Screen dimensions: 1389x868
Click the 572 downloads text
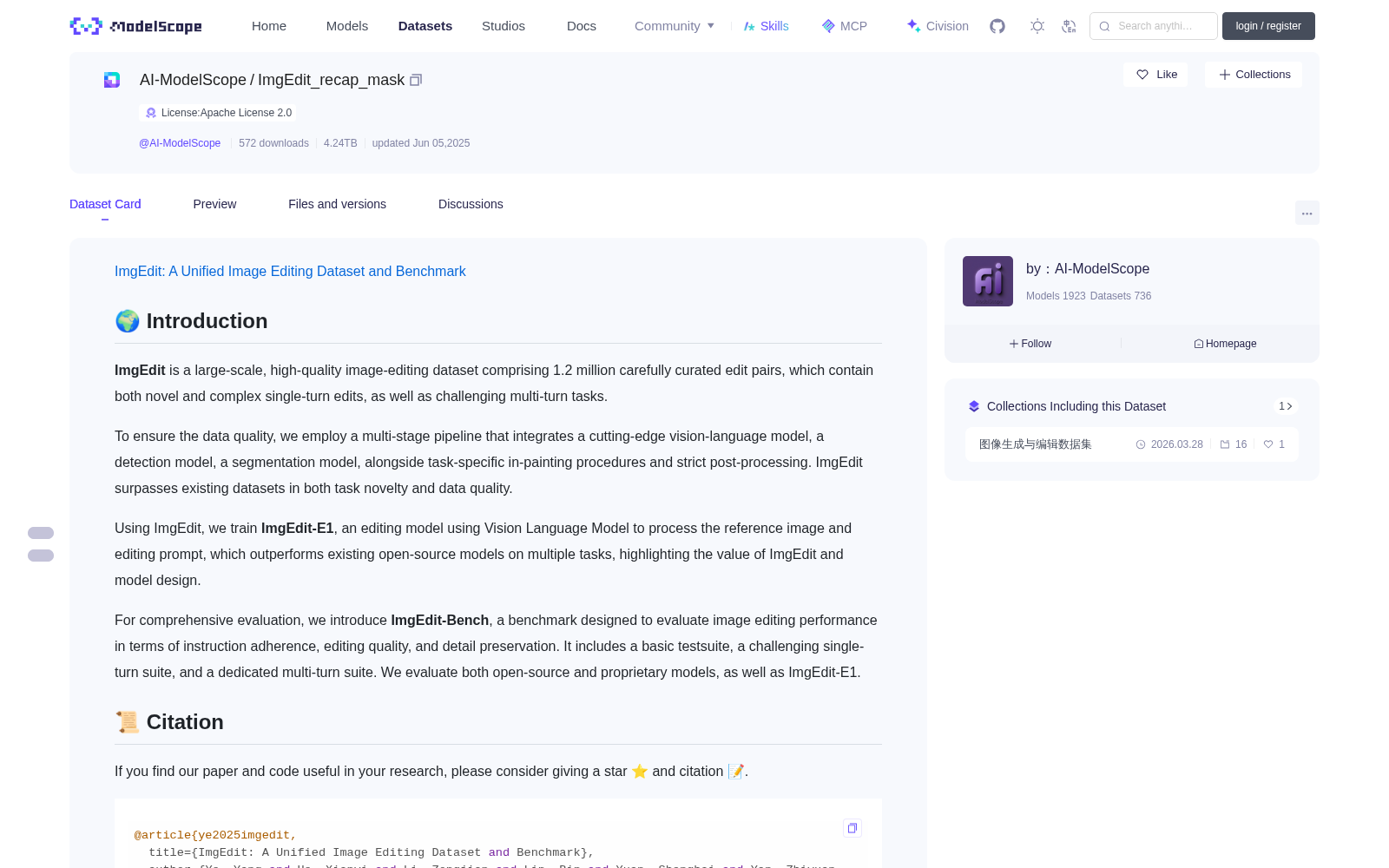(x=273, y=143)
